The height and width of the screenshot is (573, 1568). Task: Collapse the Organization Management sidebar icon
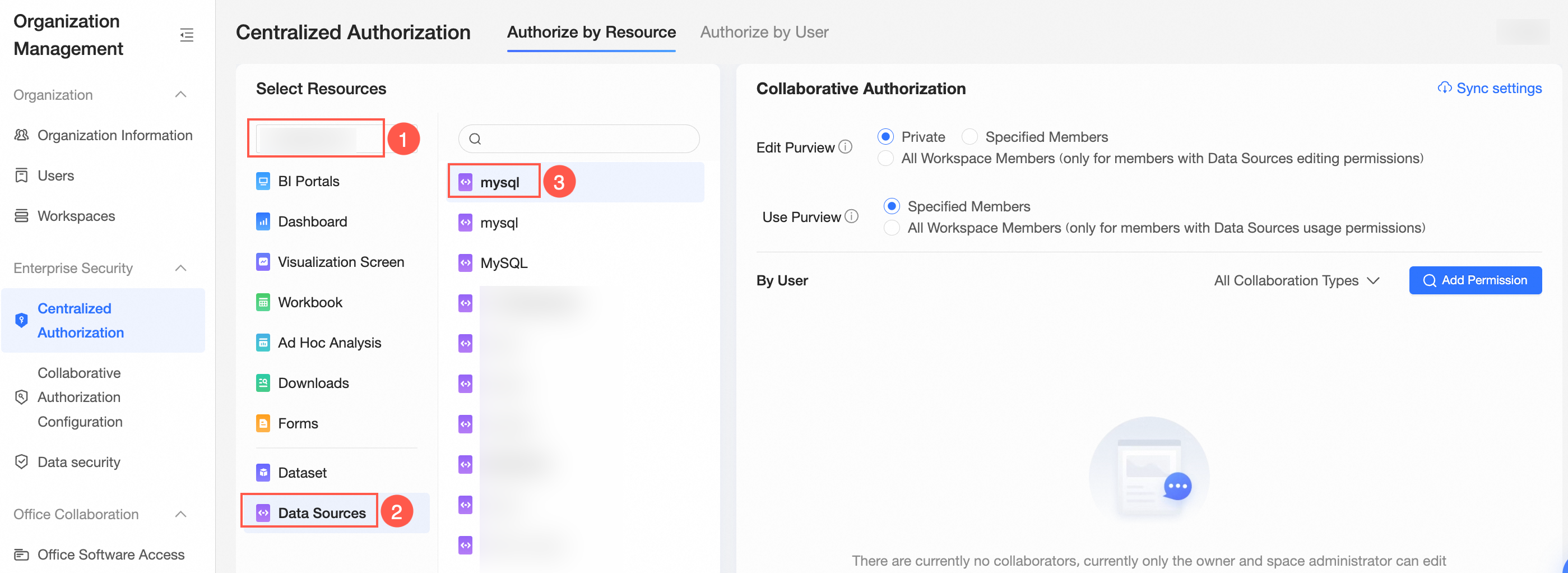pos(187,35)
